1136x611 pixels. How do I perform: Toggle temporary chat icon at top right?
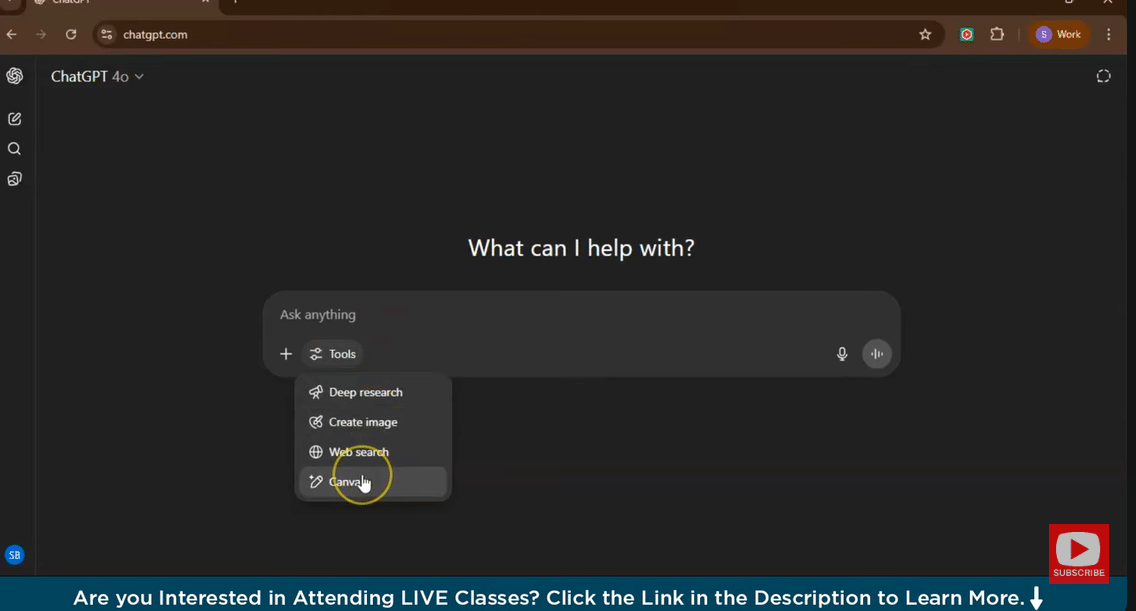pos(1103,77)
